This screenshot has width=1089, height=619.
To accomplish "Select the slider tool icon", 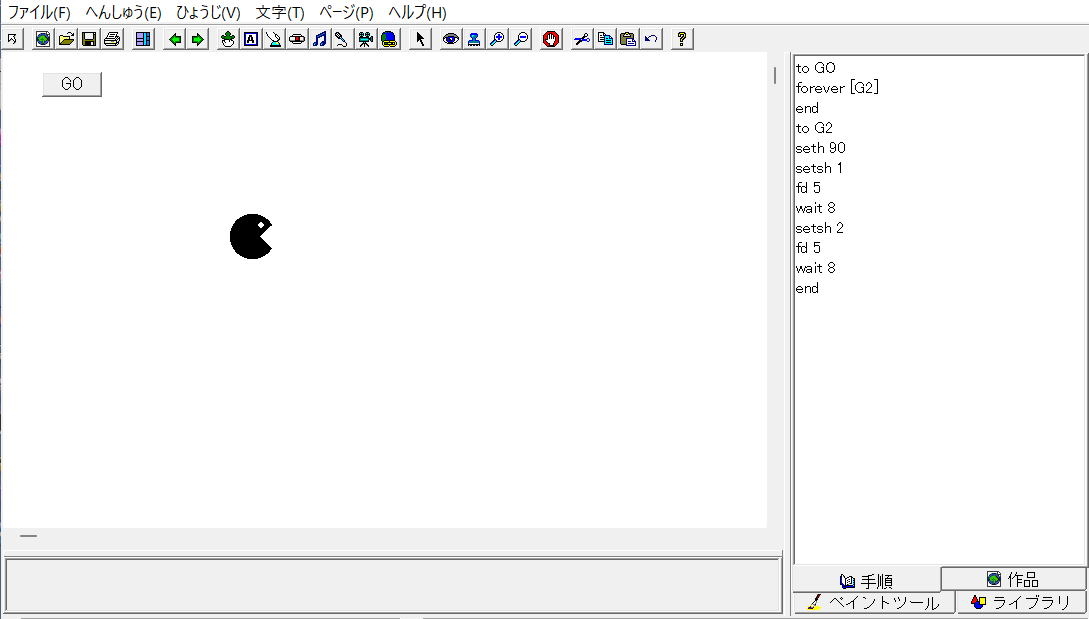I will (297, 39).
